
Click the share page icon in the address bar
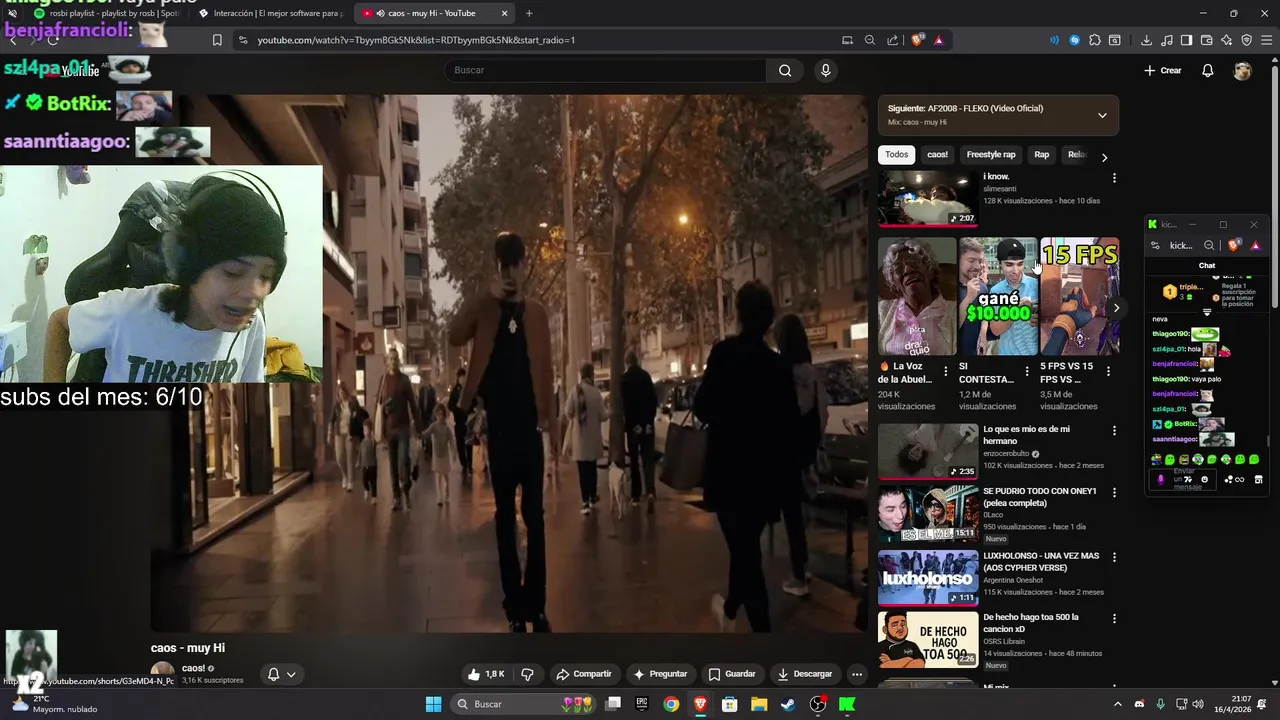coord(891,40)
